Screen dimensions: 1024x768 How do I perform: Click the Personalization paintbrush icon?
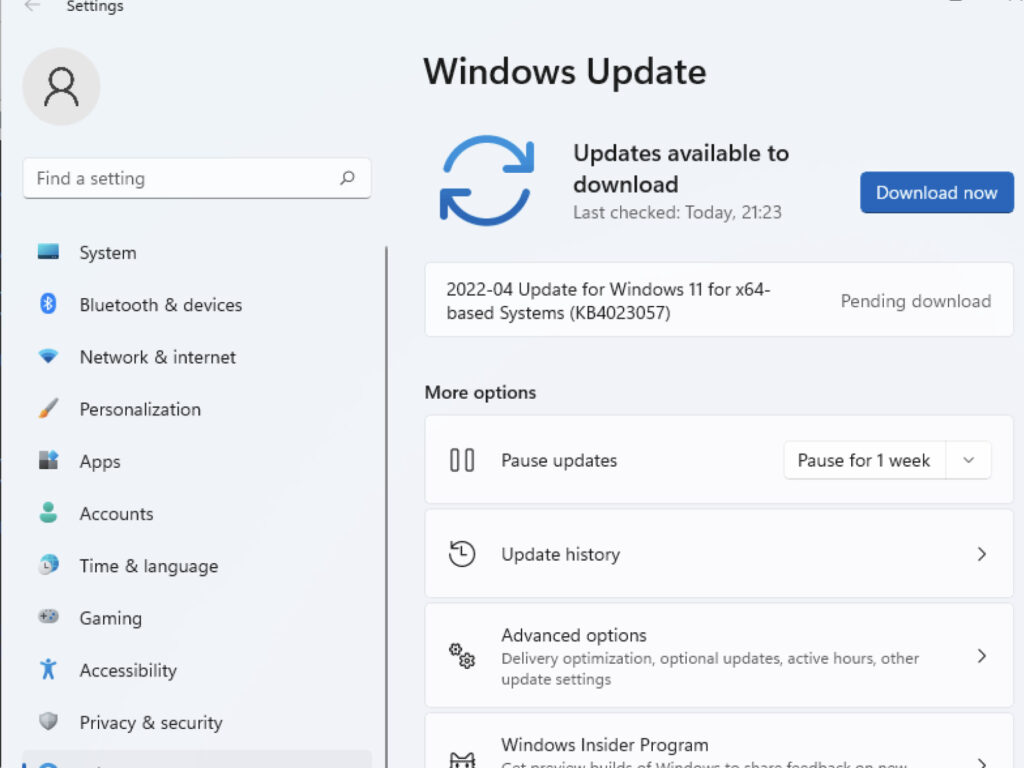[x=48, y=409]
